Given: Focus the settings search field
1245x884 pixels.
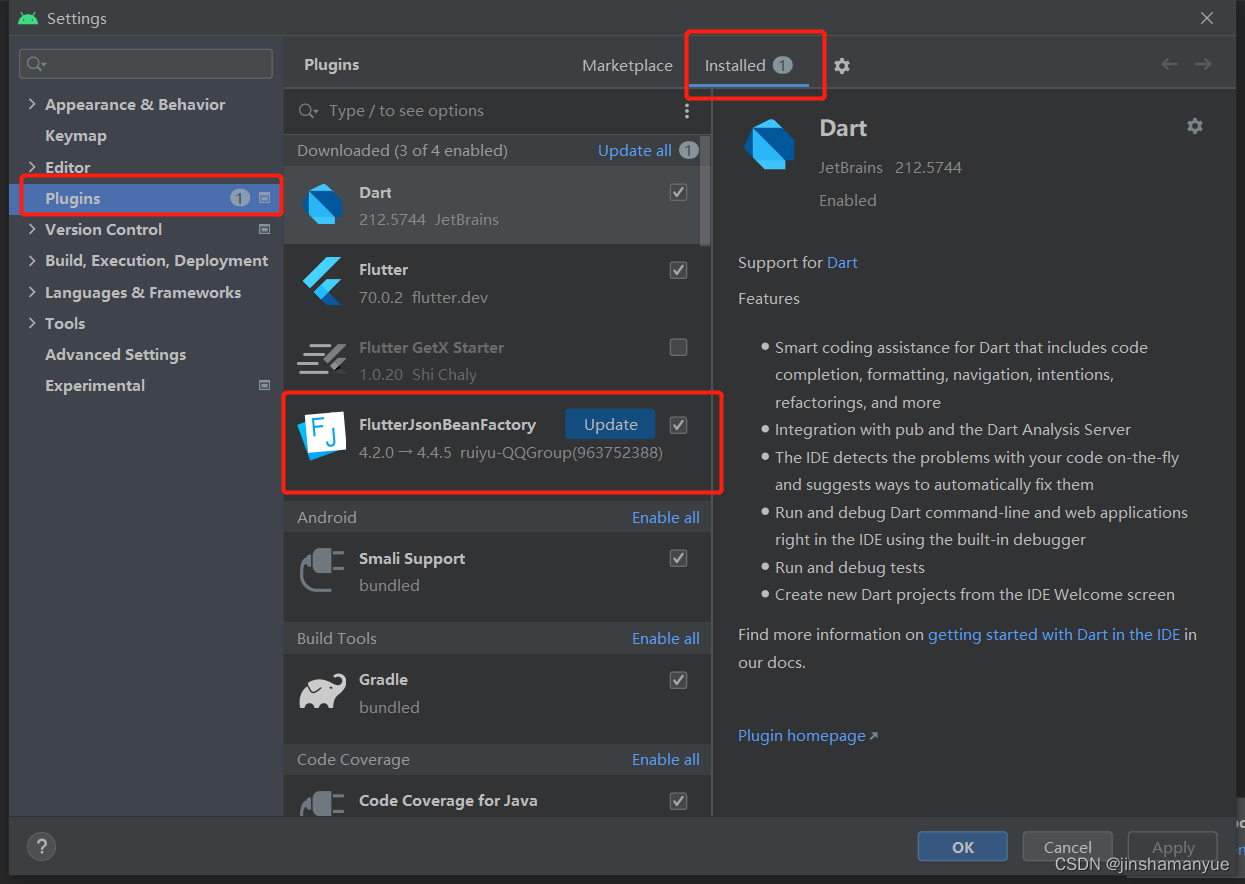Looking at the screenshot, I should click(x=146, y=64).
